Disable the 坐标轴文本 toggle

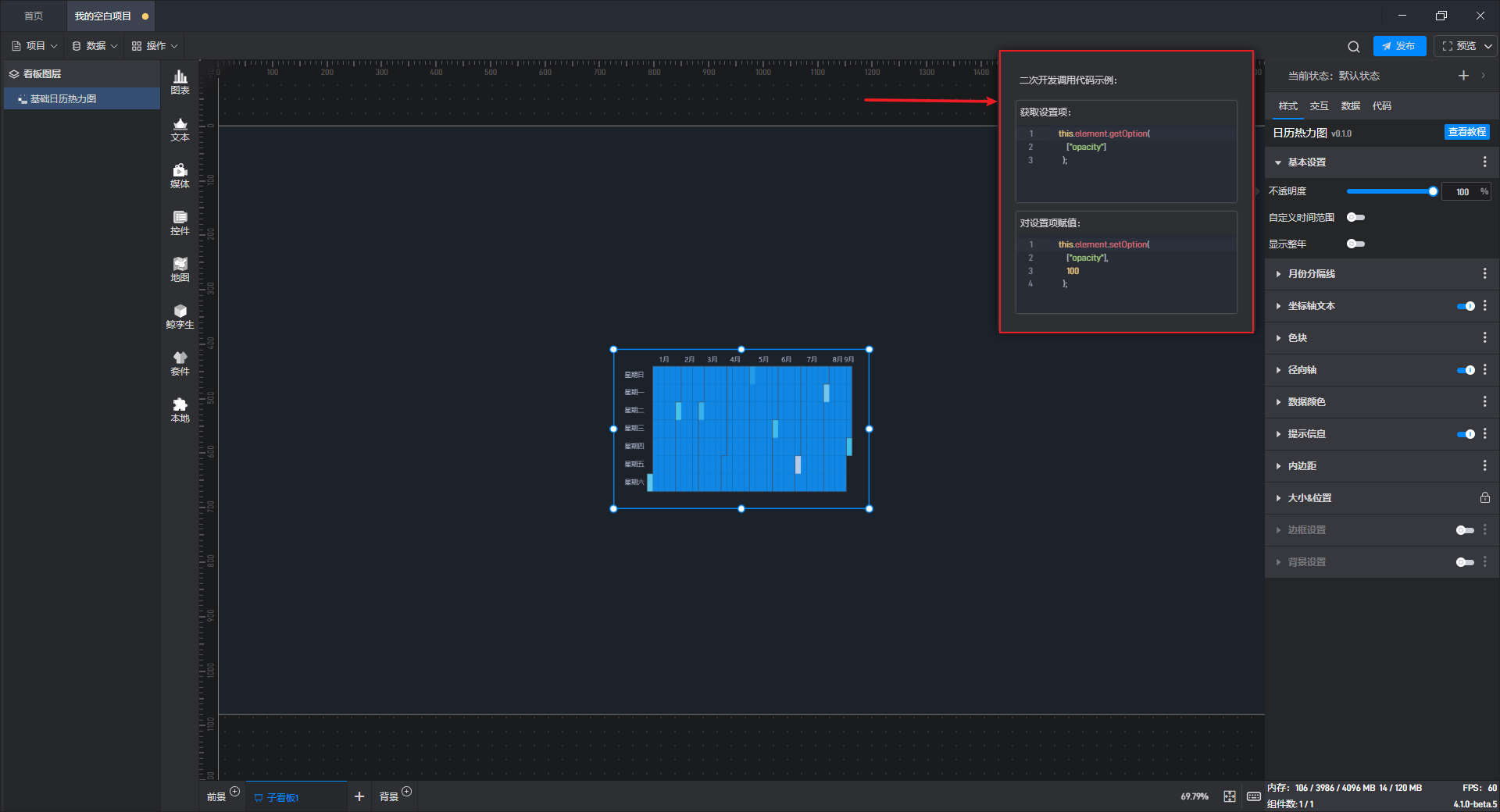(x=1465, y=306)
